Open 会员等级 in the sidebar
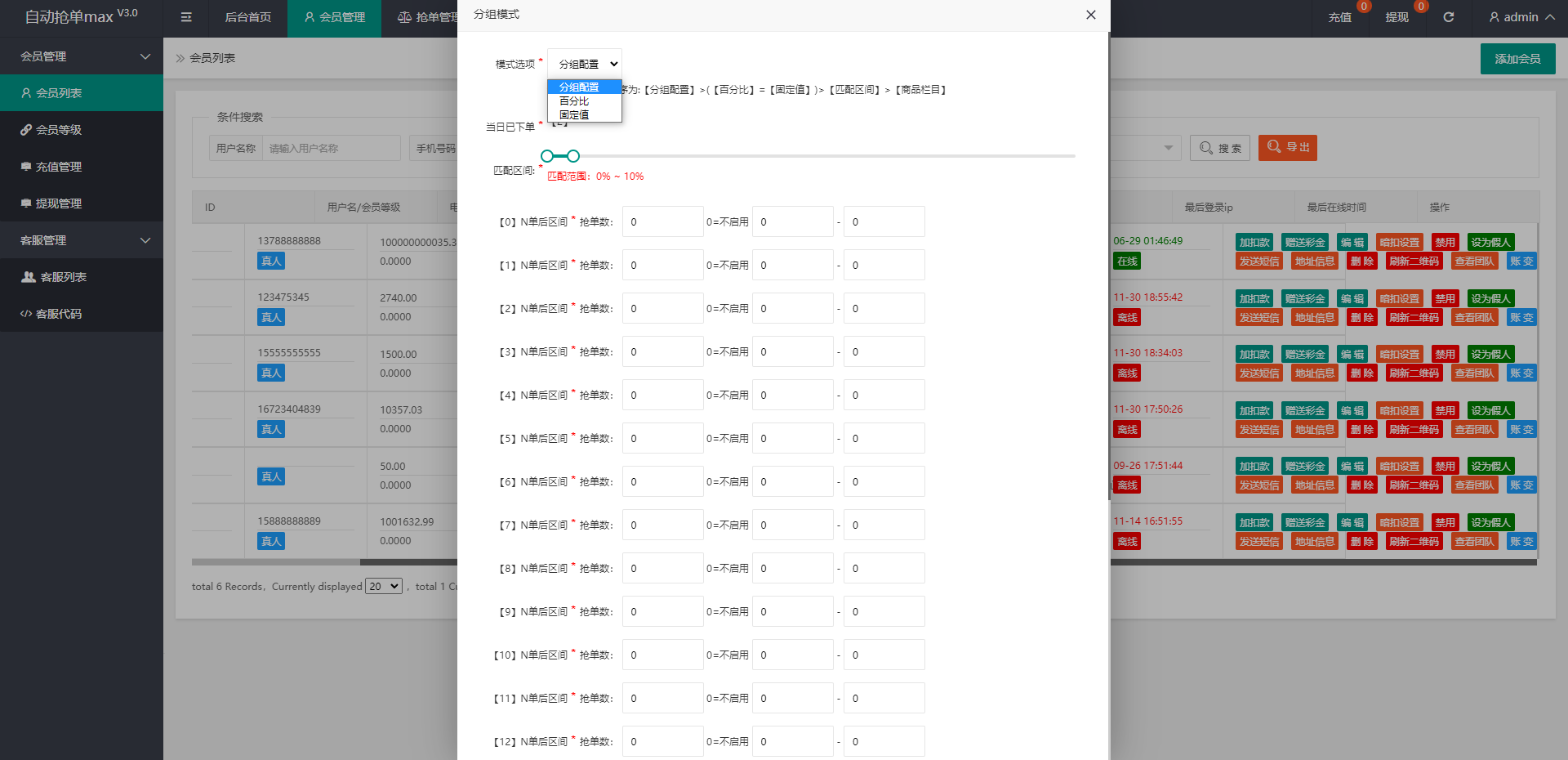1568x760 pixels. (x=82, y=130)
